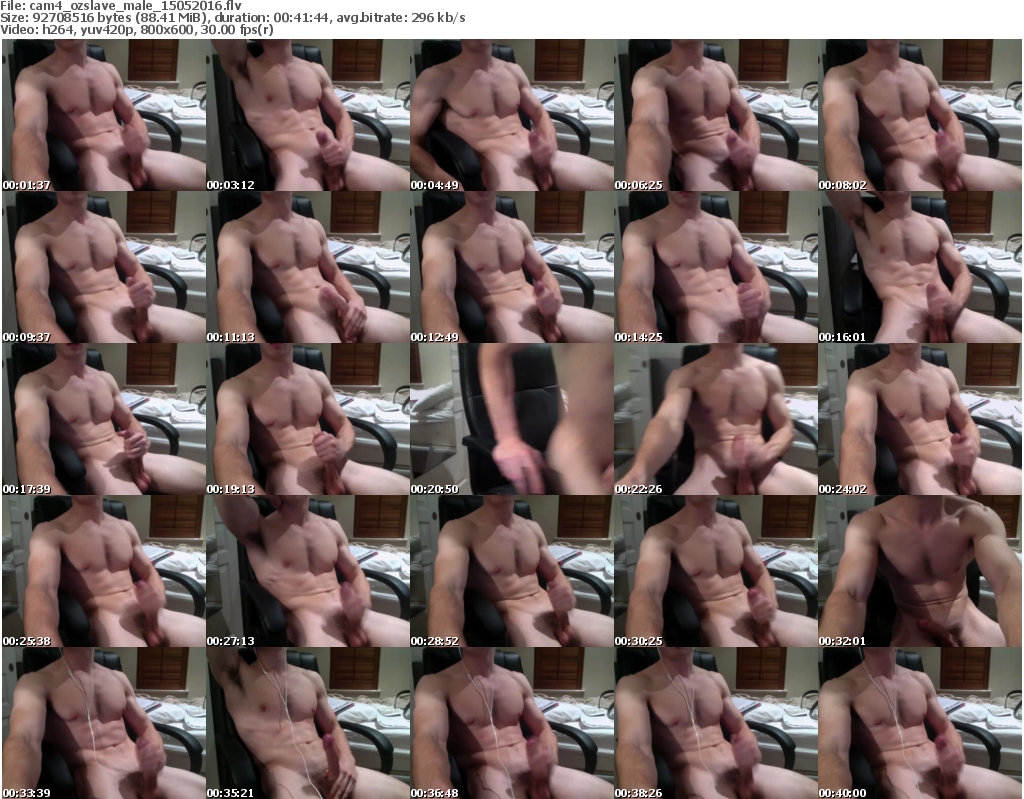Image resolution: width=1024 pixels, height=799 pixels.
Task: Select the file name line in the header
Action: pos(121,6)
